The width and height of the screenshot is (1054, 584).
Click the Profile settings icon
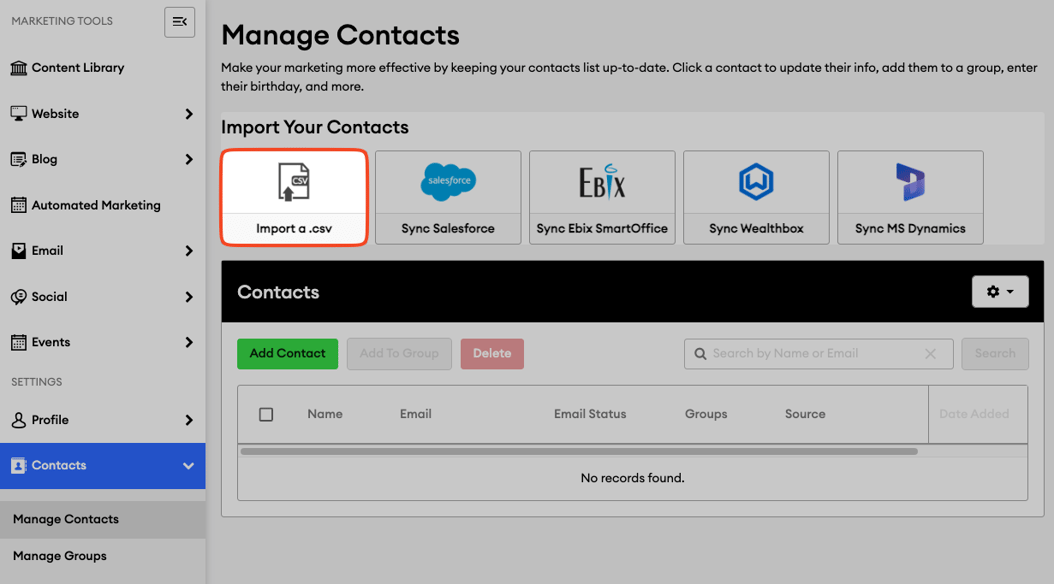point(17,419)
